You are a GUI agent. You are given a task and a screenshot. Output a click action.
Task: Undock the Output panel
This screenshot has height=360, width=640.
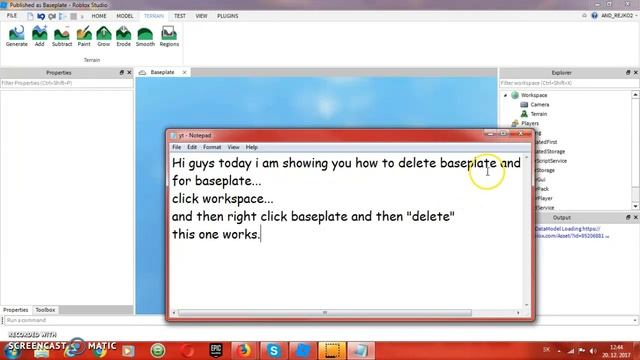[x=628, y=218]
